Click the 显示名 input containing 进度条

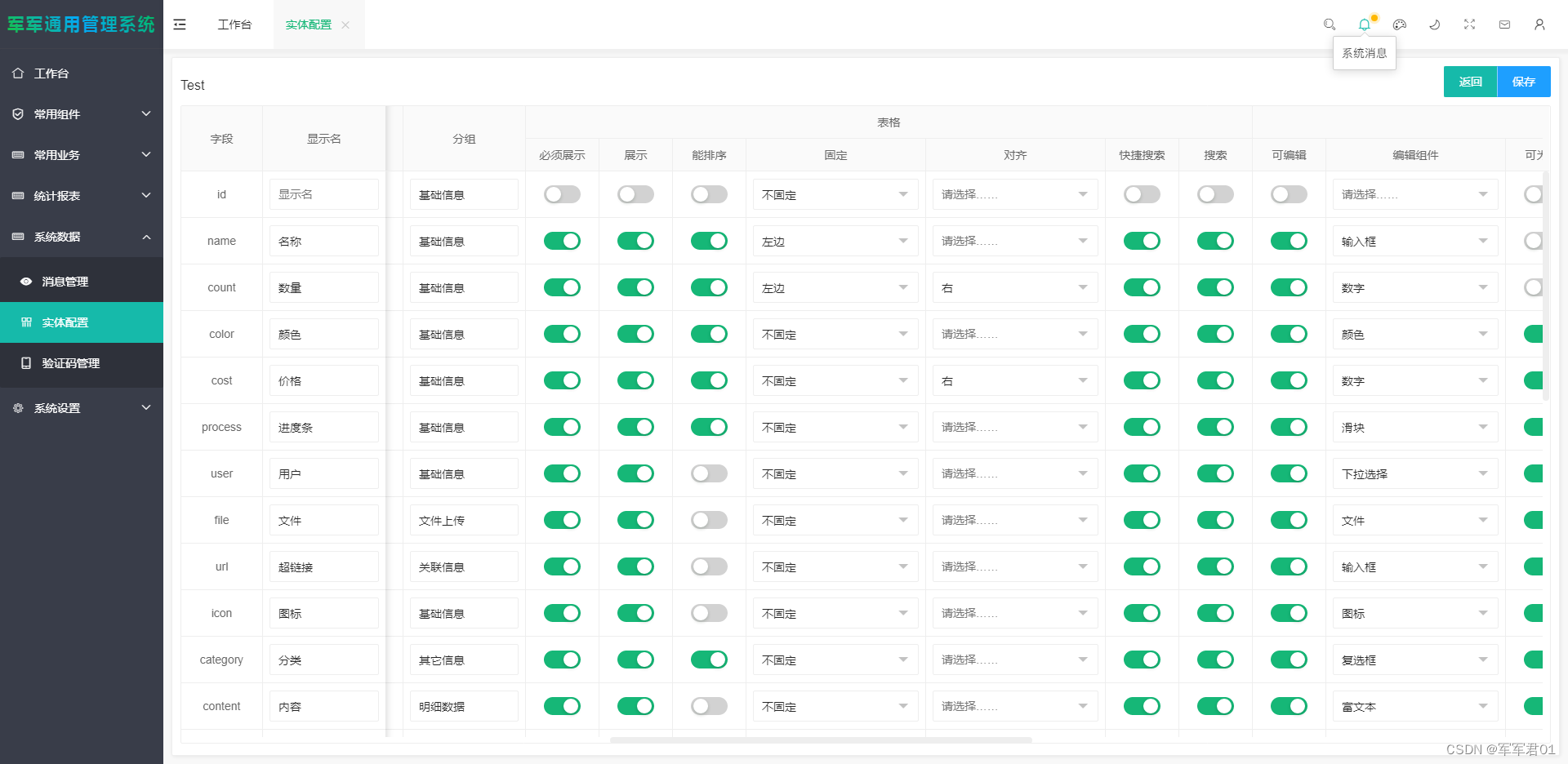click(x=324, y=428)
